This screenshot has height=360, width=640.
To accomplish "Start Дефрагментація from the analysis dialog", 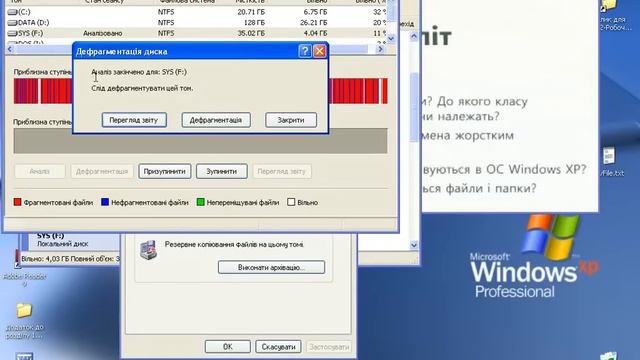I will pyautogui.click(x=216, y=120).
